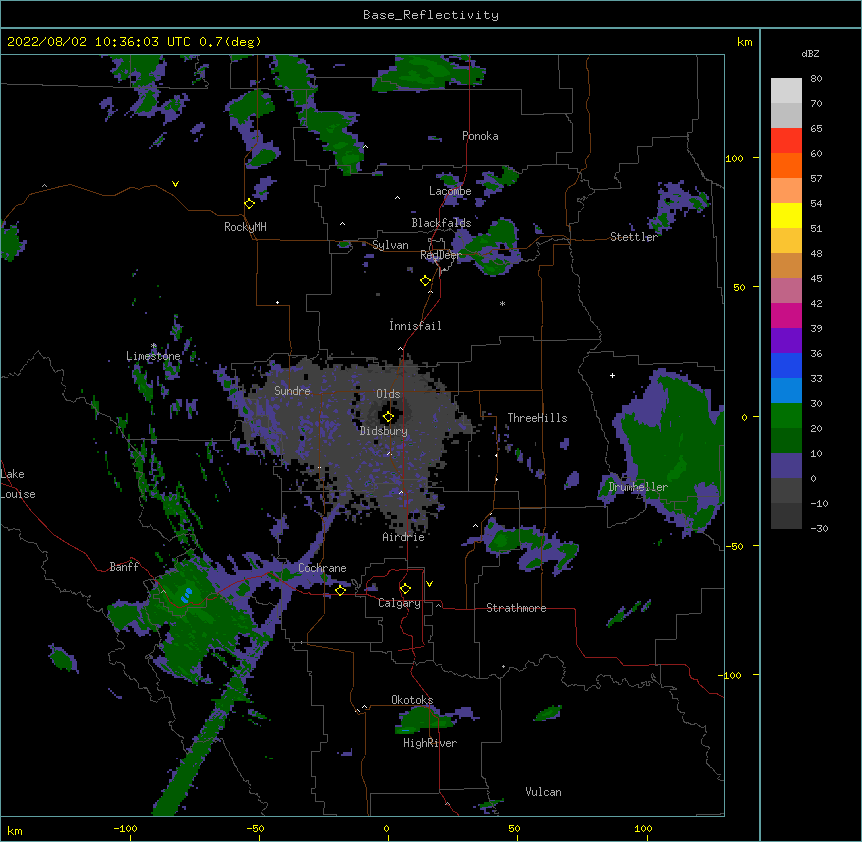Select the Okotoks label
Screen dimensions: 862x842
(412, 700)
